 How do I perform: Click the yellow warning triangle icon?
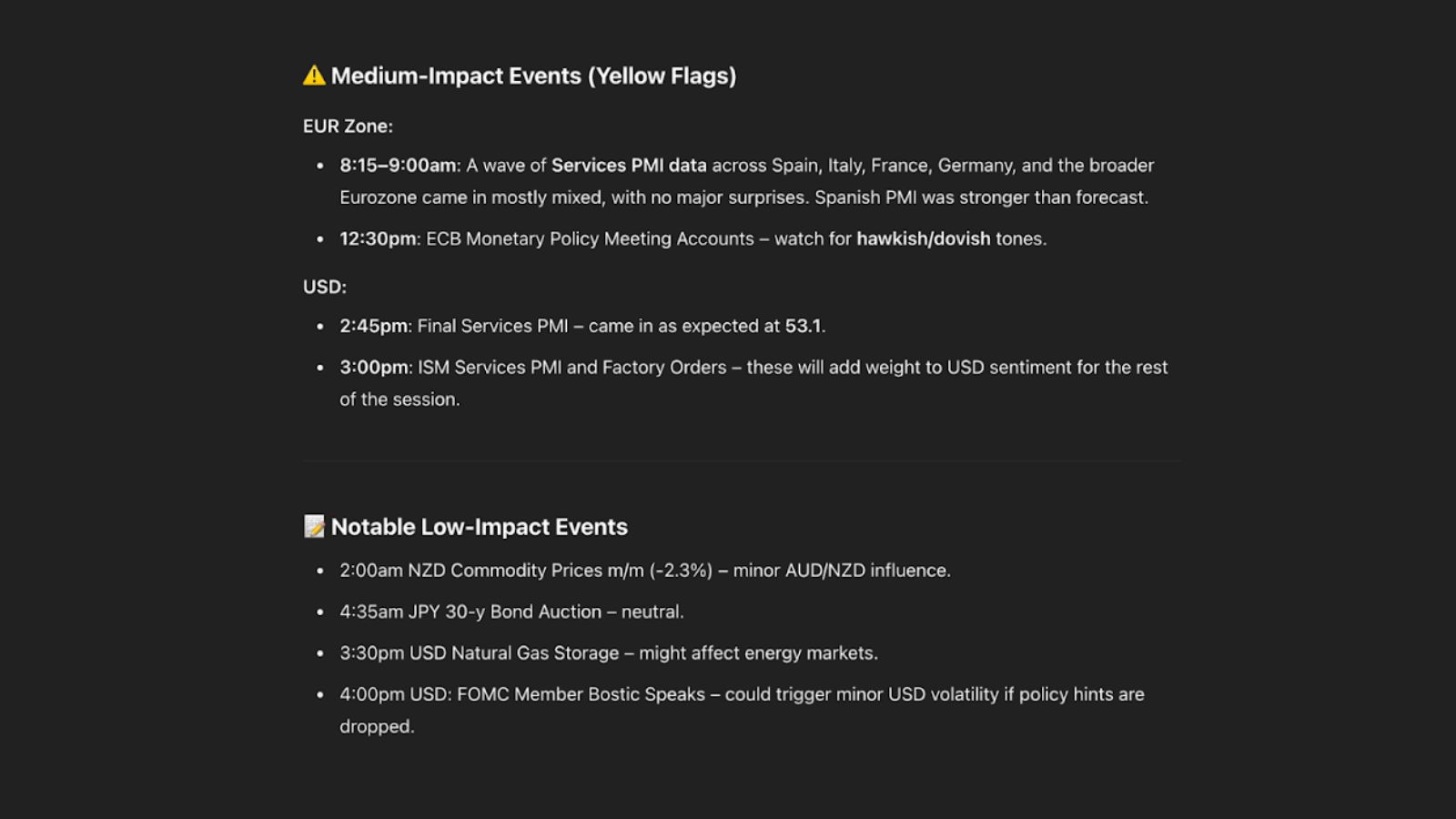314,76
